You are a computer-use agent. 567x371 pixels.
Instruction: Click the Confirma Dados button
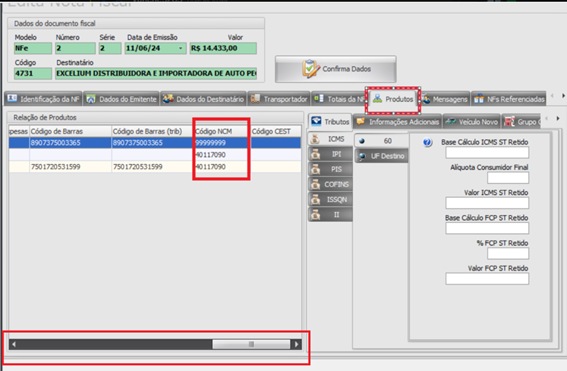pyautogui.click(x=336, y=69)
